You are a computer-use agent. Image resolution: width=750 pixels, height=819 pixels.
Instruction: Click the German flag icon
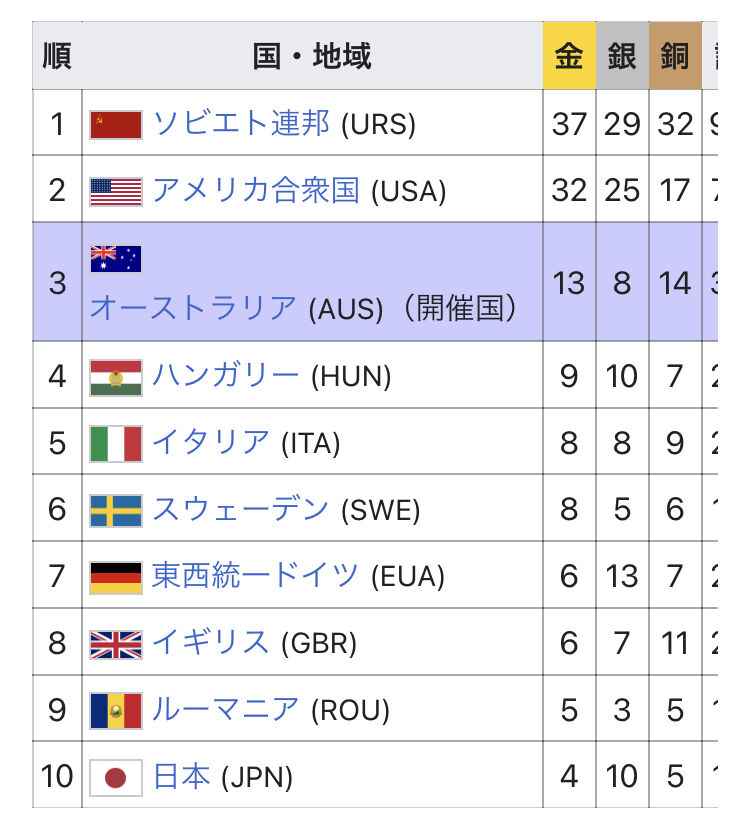(x=116, y=577)
